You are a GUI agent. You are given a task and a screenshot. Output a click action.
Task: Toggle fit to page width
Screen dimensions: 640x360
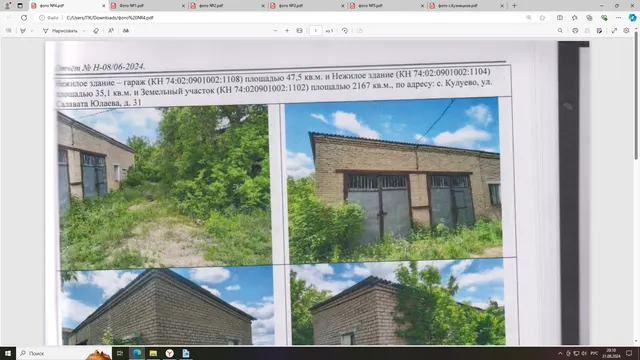(299, 31)
